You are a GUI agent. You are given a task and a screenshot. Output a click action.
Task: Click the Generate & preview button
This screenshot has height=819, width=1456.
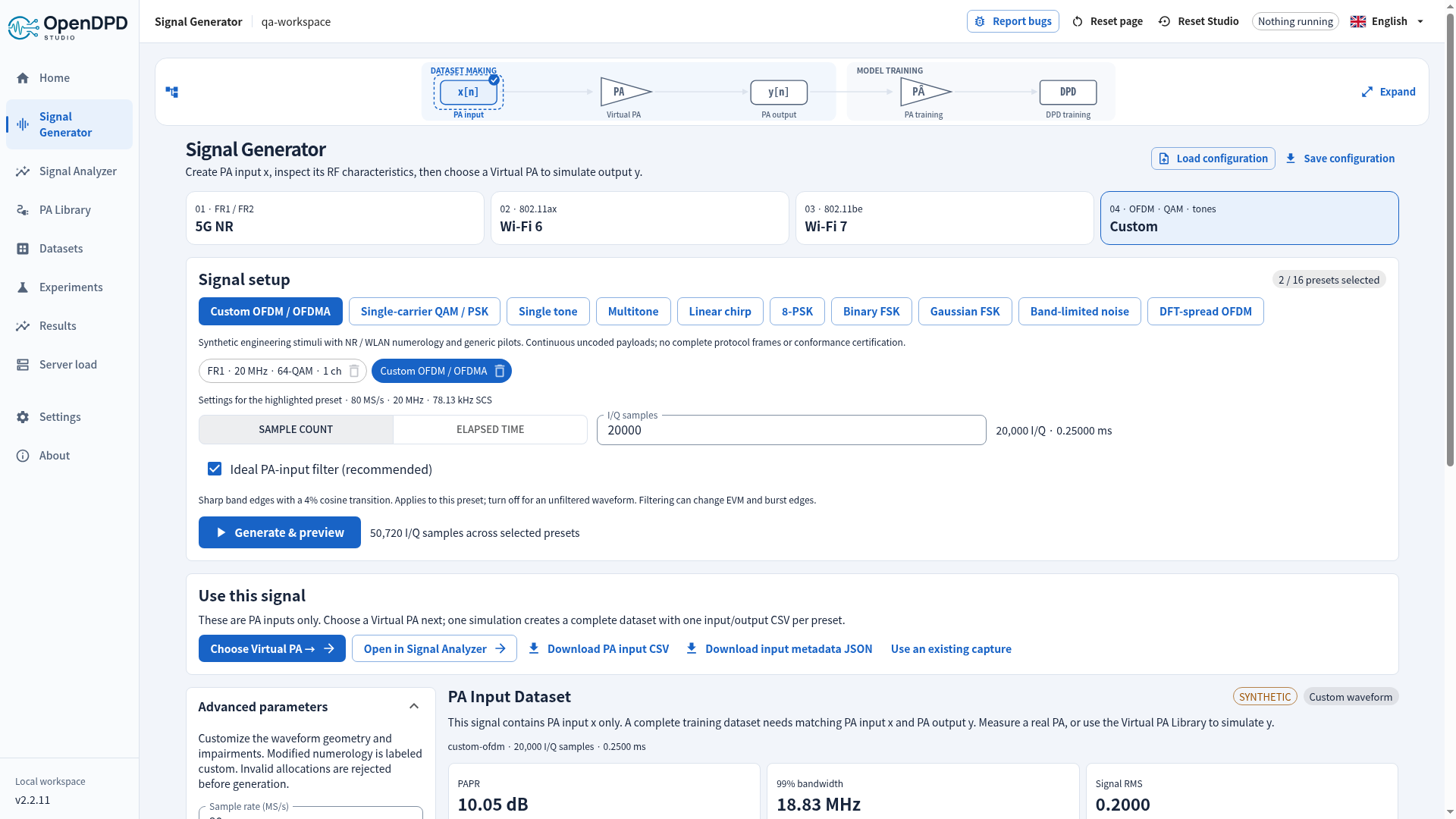point(279,532)
